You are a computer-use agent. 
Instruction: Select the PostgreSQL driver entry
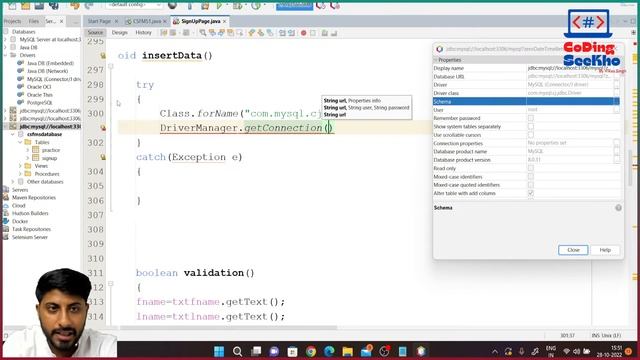tap(40, 102)
